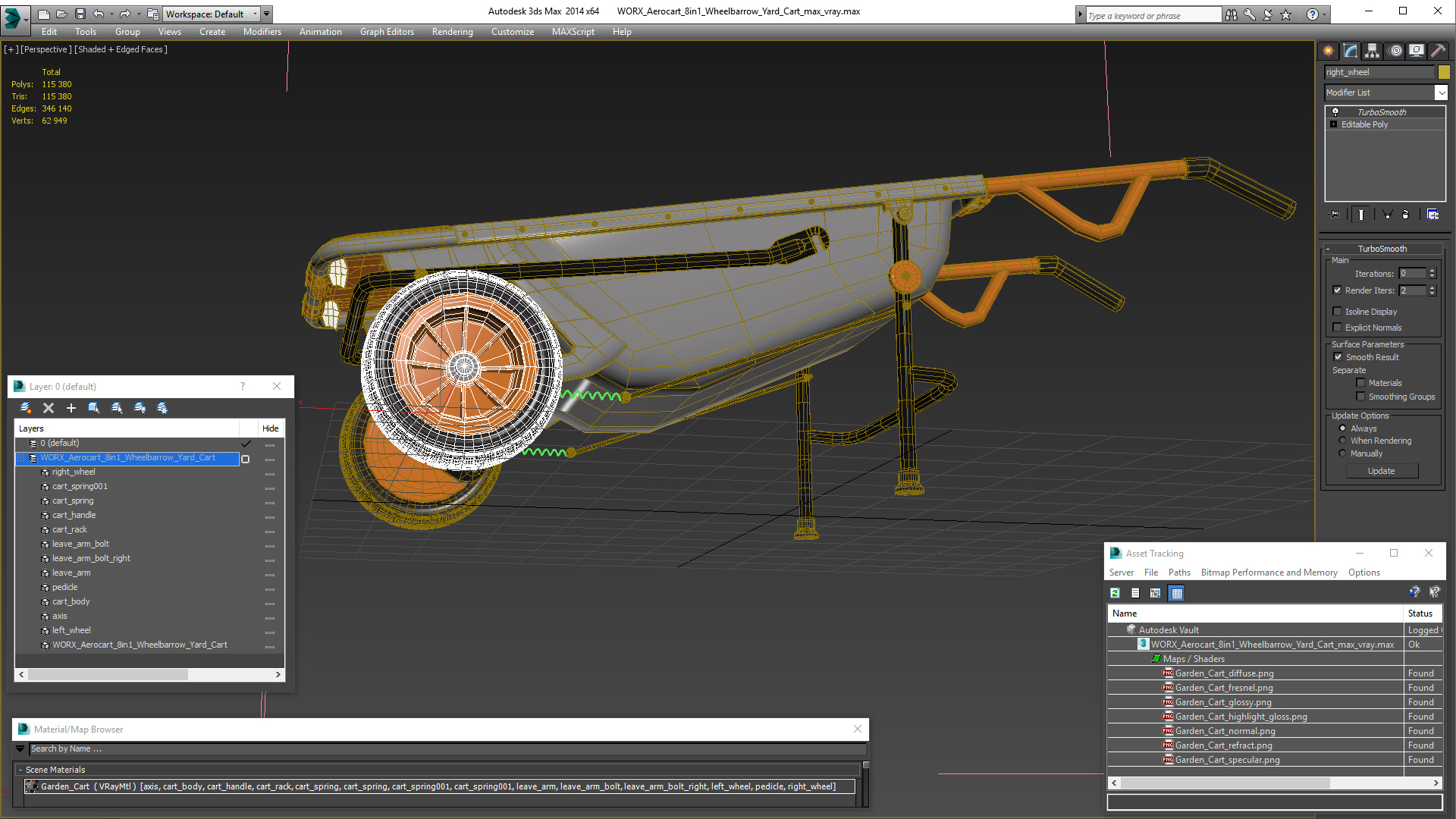Add selected objects to layer plus icon
Screen dimensions: 1456x819
[x=71, y=408]
